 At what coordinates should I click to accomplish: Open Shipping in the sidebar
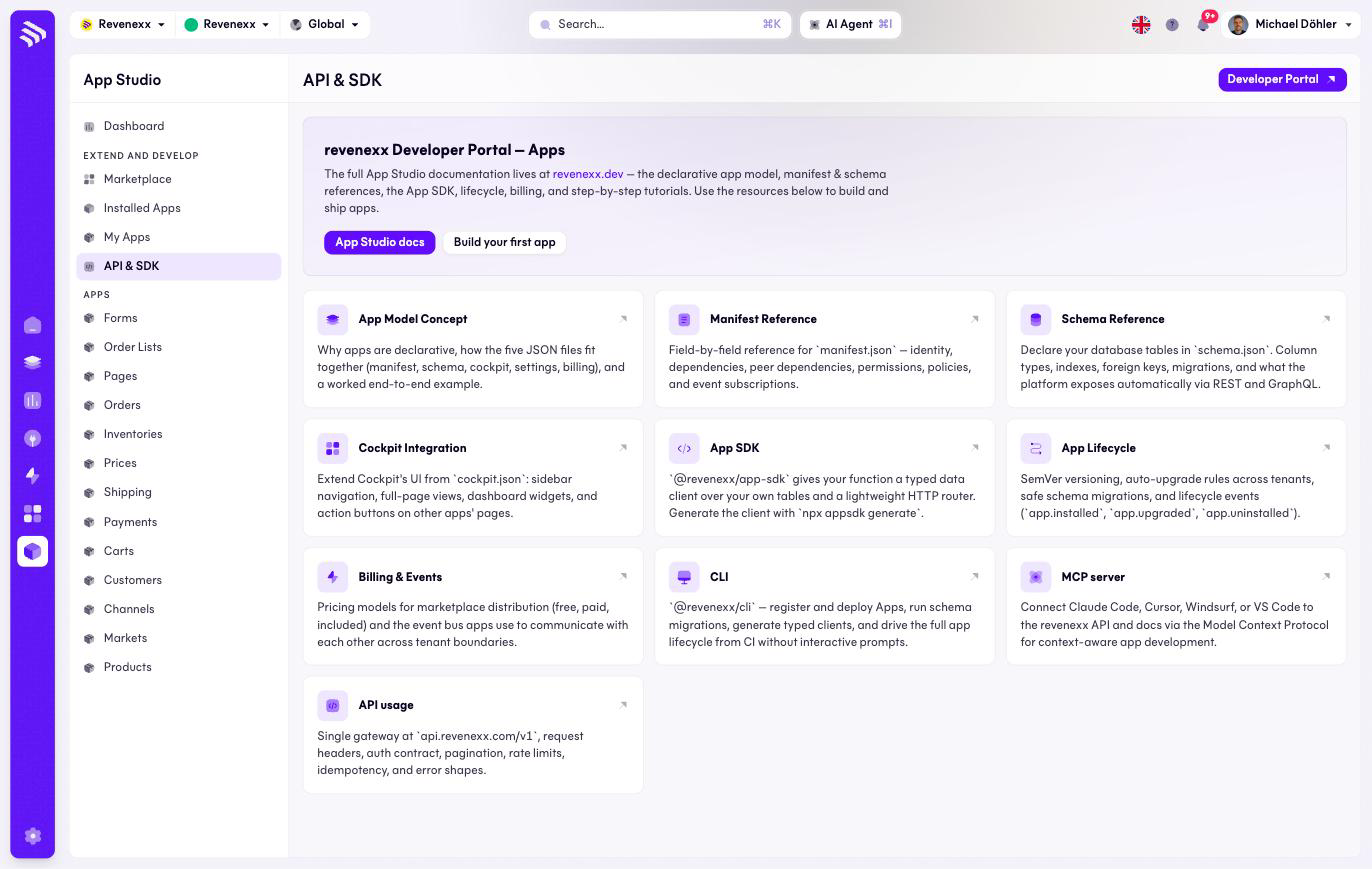click(178, 492)
